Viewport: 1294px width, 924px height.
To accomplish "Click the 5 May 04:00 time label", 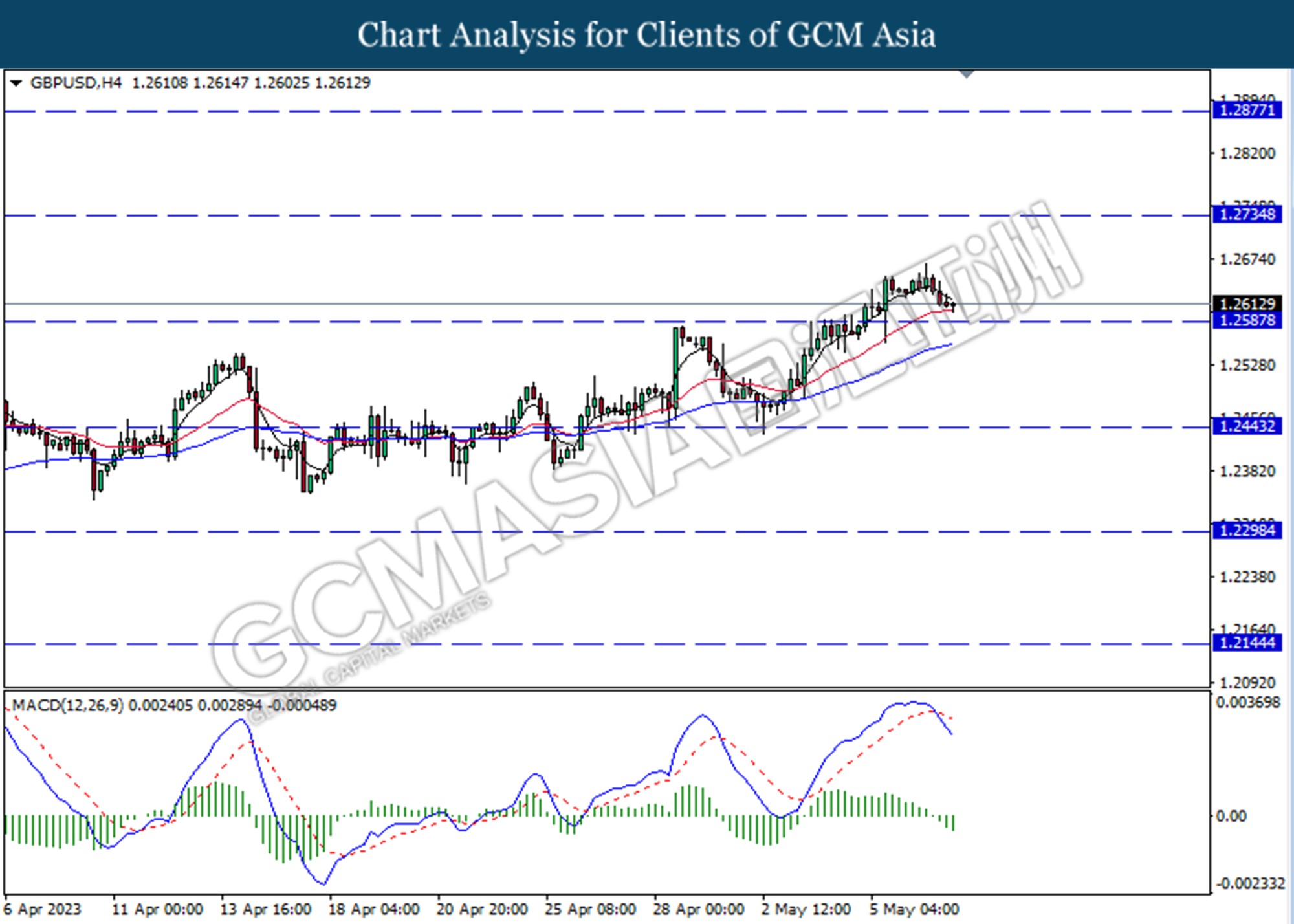I will click(x=914, y=909).
